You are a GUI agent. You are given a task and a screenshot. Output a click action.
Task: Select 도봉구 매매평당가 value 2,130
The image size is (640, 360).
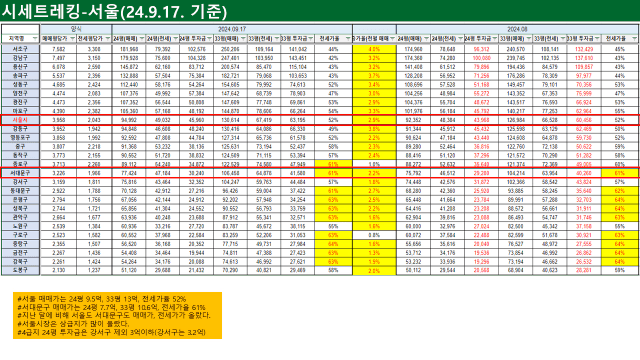[x=58, y=270]
